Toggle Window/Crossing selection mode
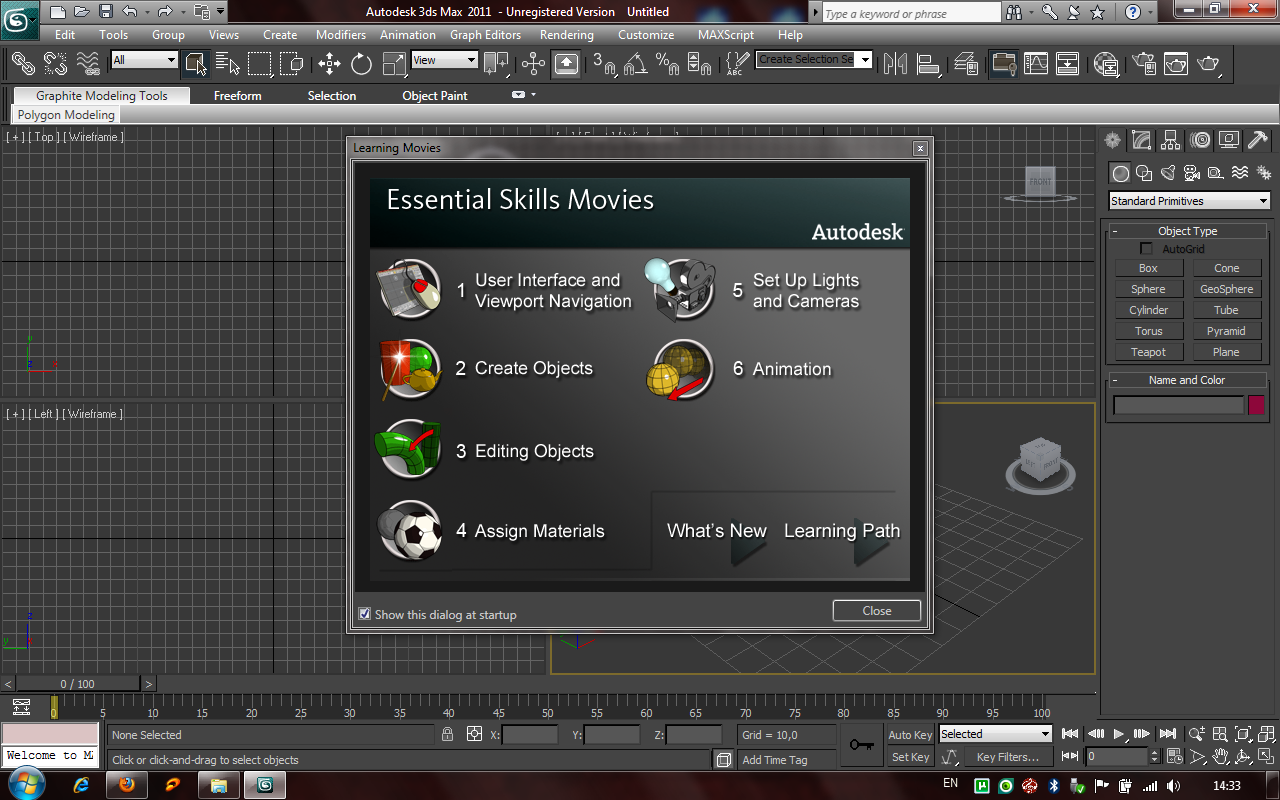1280x800 pixels. 292,63
